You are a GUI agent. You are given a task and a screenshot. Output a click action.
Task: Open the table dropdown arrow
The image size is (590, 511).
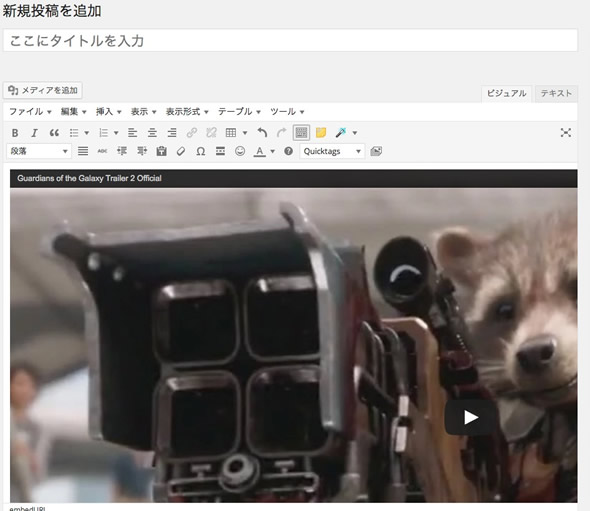click(x=245, y=133)
